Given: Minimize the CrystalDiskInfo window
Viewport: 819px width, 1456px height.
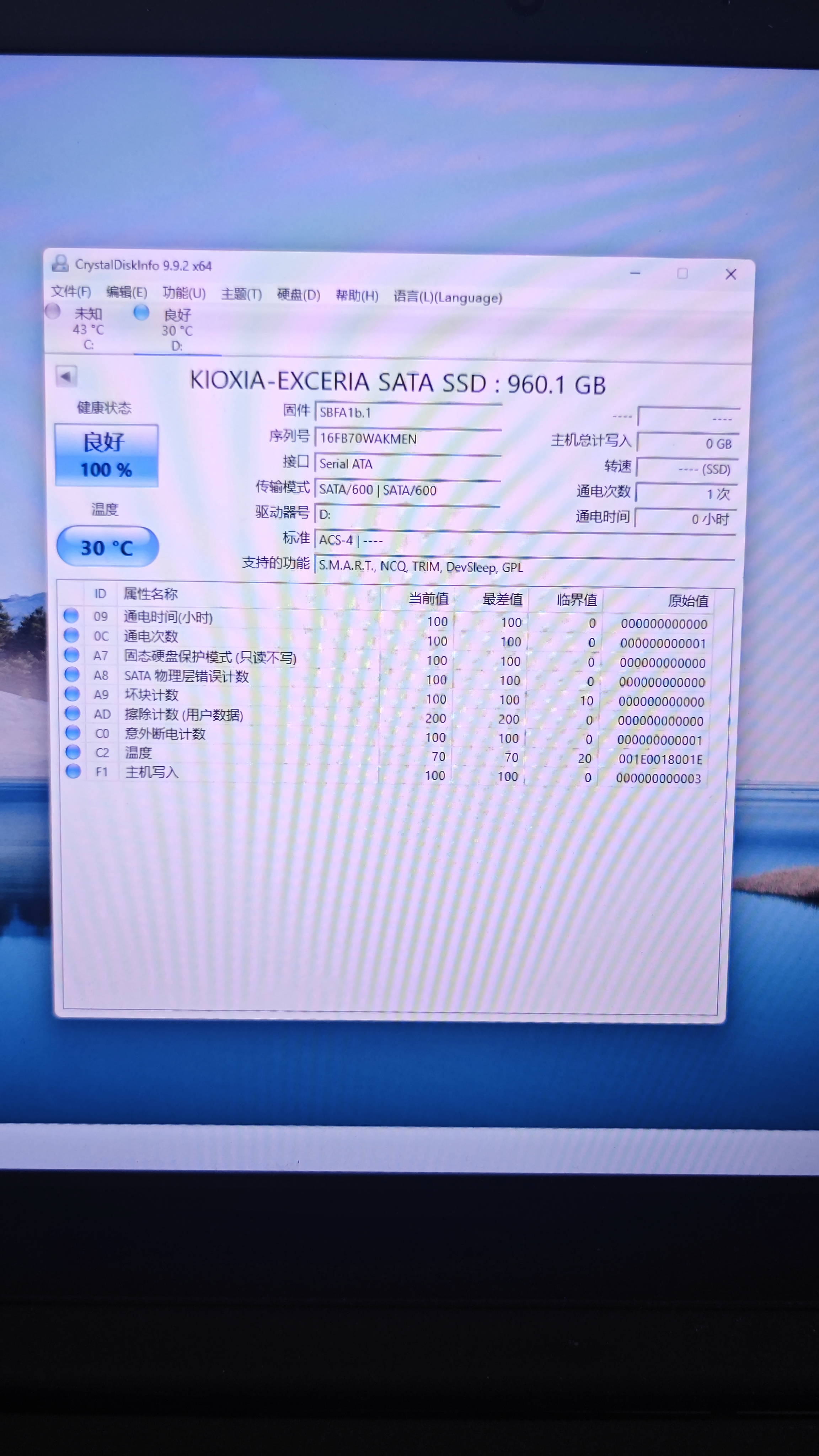Looking at the screenshot, I should click(x=635, y=273).
